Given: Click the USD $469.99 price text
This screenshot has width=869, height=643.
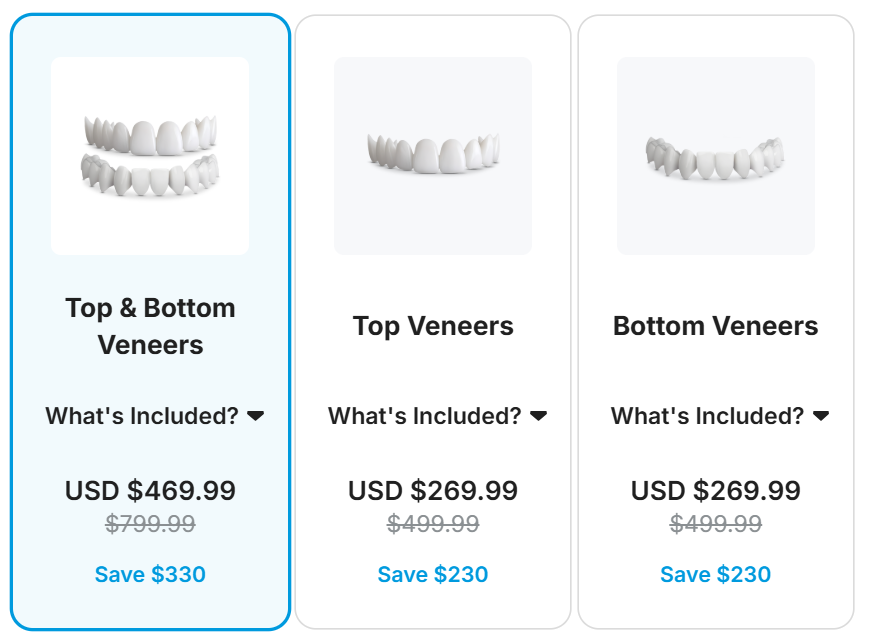Looking at the screenshot, I should (149, 491).
